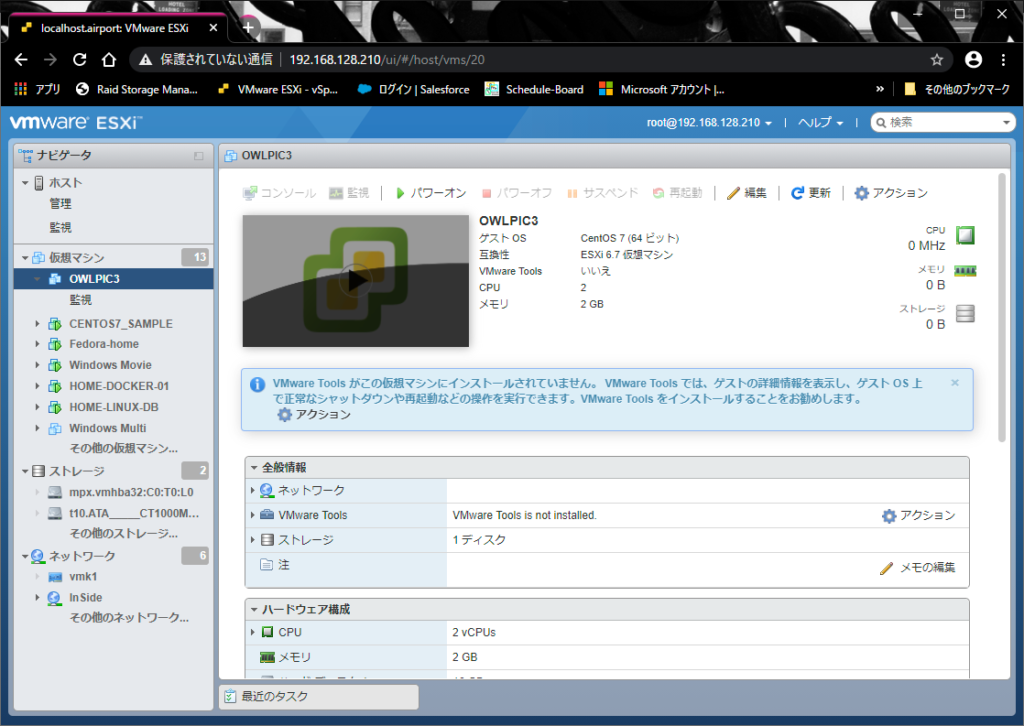Open the VMware ESXi - vSphere bookmark
Image resolution: width=1024 pixels, height=726 pixels.
278,89
